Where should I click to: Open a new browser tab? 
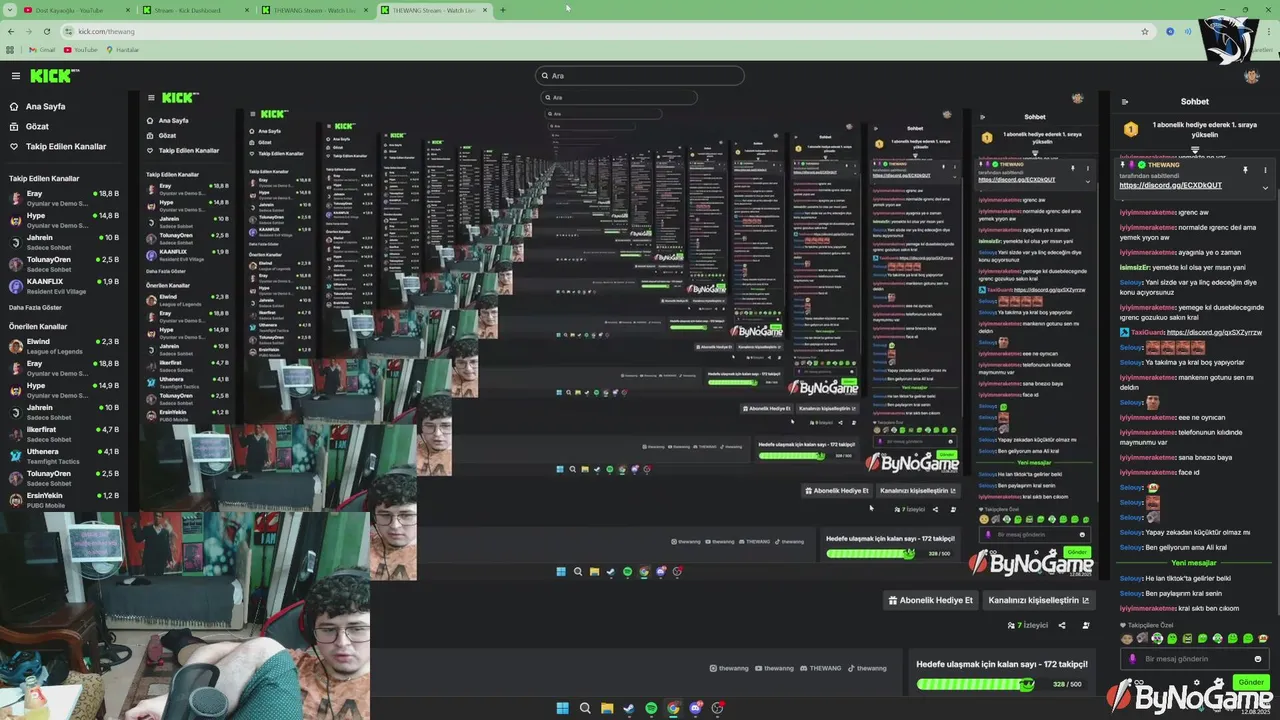(x=502, y=10)
